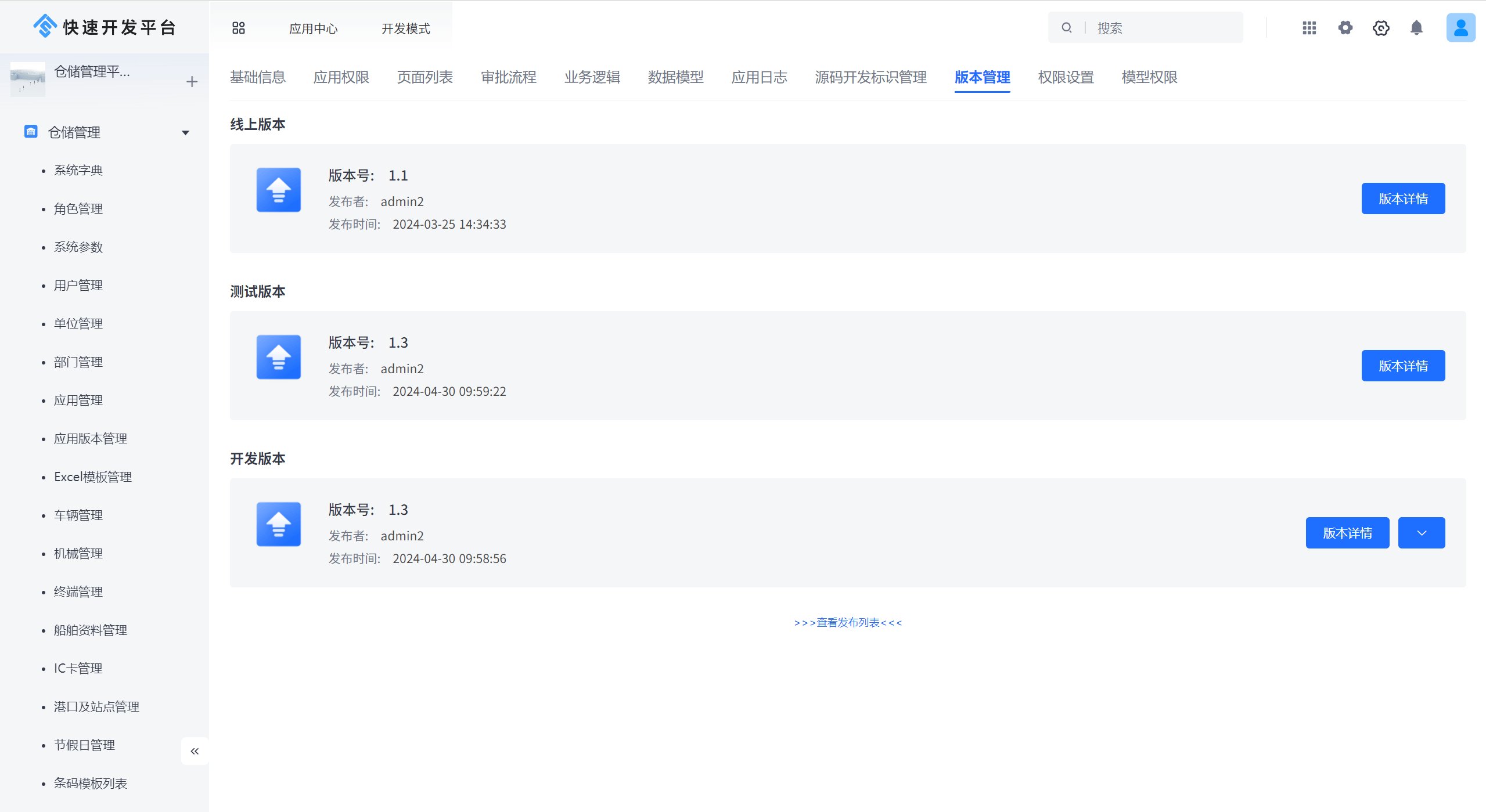1486x812 pixels.
Task: Collapse sidebar with double-chevron icon
Action: [x=195, y=751]
